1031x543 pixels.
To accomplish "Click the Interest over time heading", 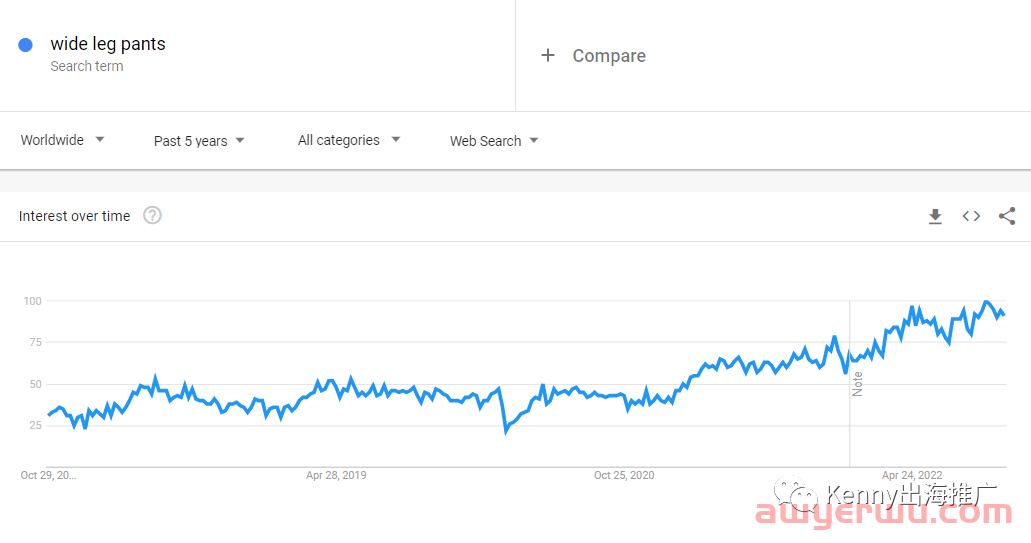I will coord(74,216).
